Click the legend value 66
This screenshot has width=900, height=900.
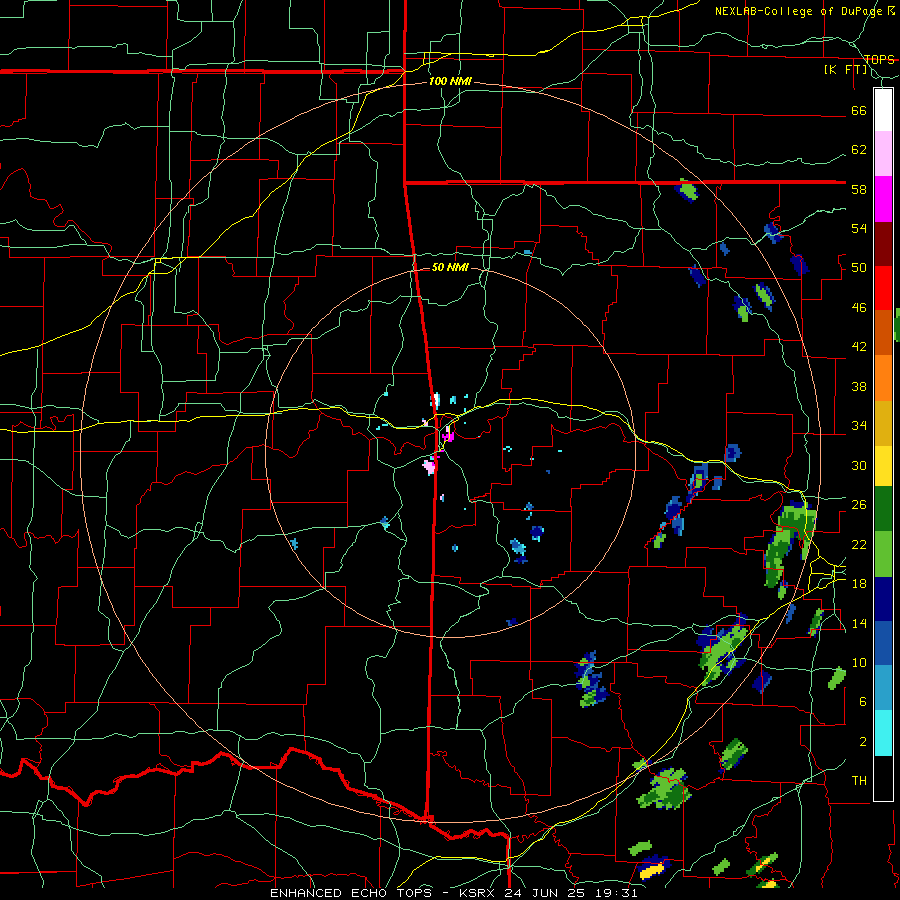[x=859, y=111]
